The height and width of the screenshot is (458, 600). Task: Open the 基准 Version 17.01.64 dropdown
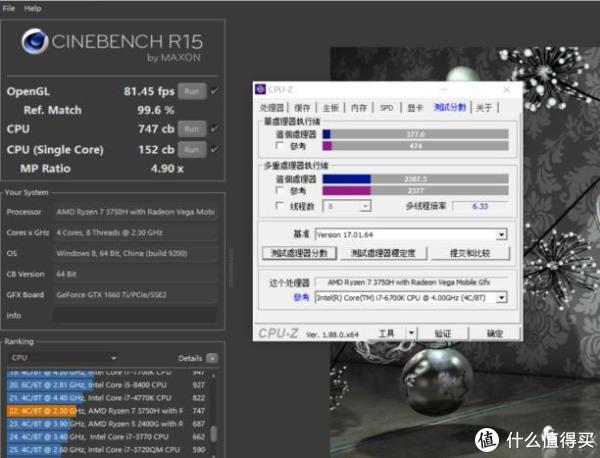pyautogui.click(x=411, y=235)
